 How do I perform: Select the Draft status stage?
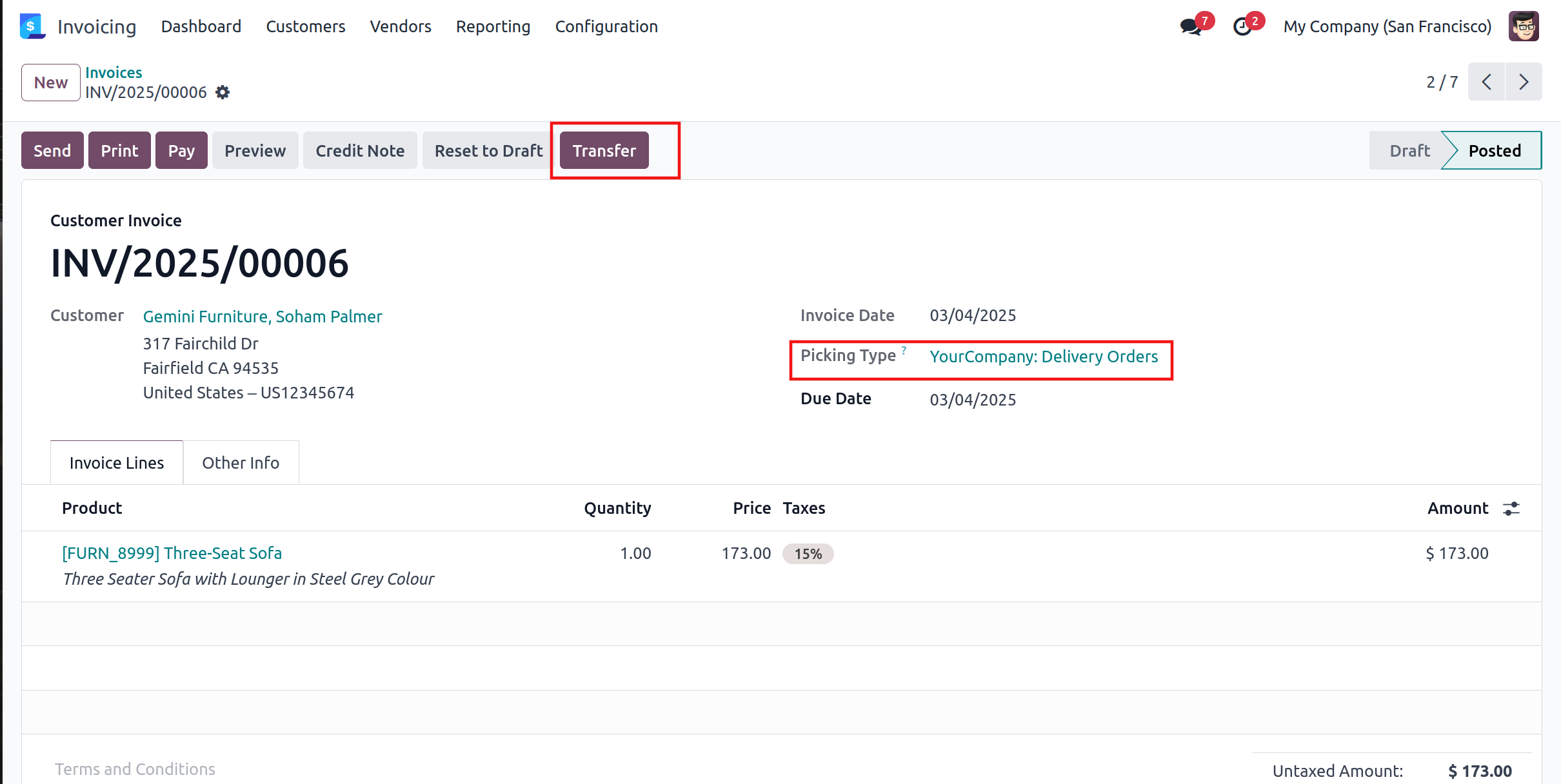[x=1409, y=151]
